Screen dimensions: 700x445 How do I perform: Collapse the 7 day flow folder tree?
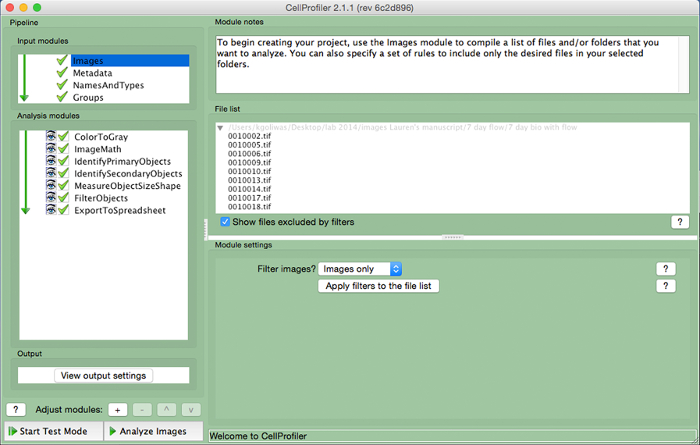pyautogui.click(x=220, y=128)
